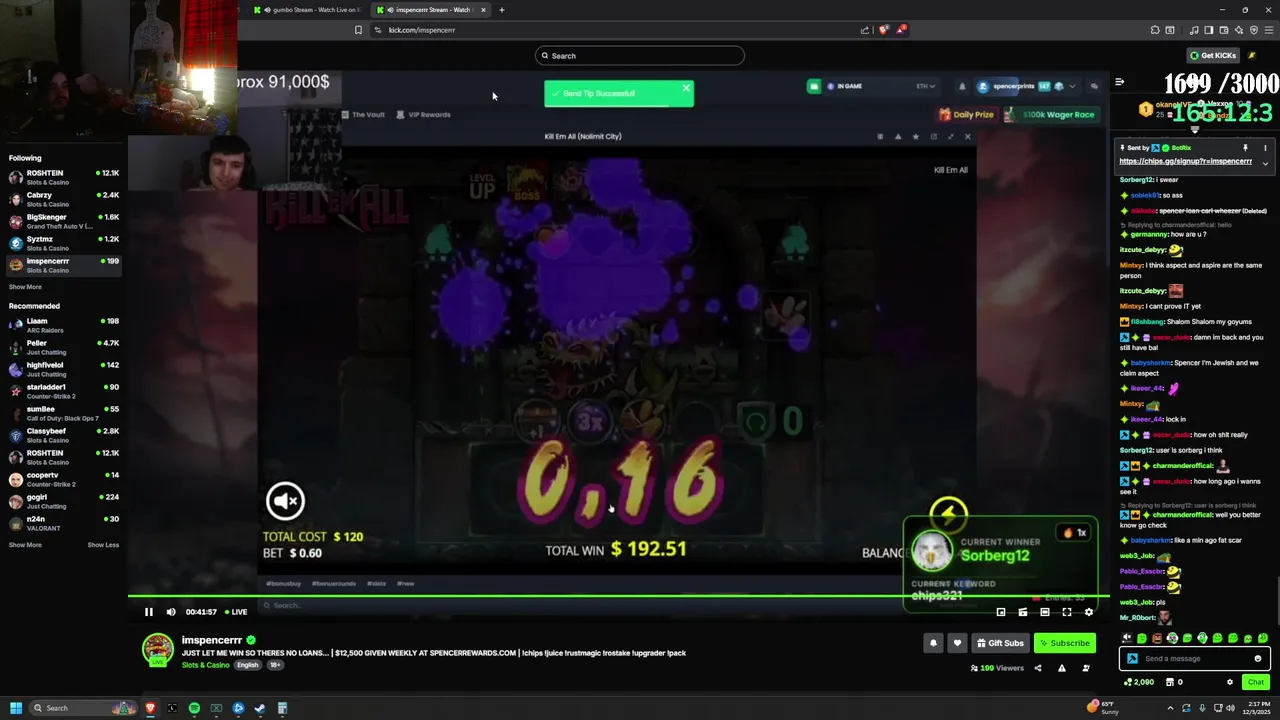Select the imspencerrr Stream browser tab
Image resolution: width=1280 pixels, height=720 pixels.
coord(430,10)
